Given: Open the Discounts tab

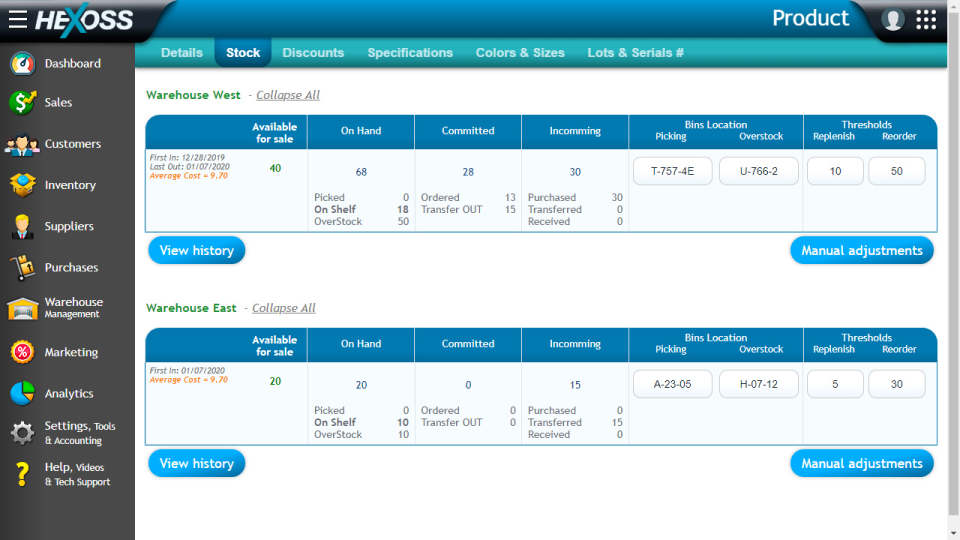Looking at the screenshot, I should tap(313, 53).
